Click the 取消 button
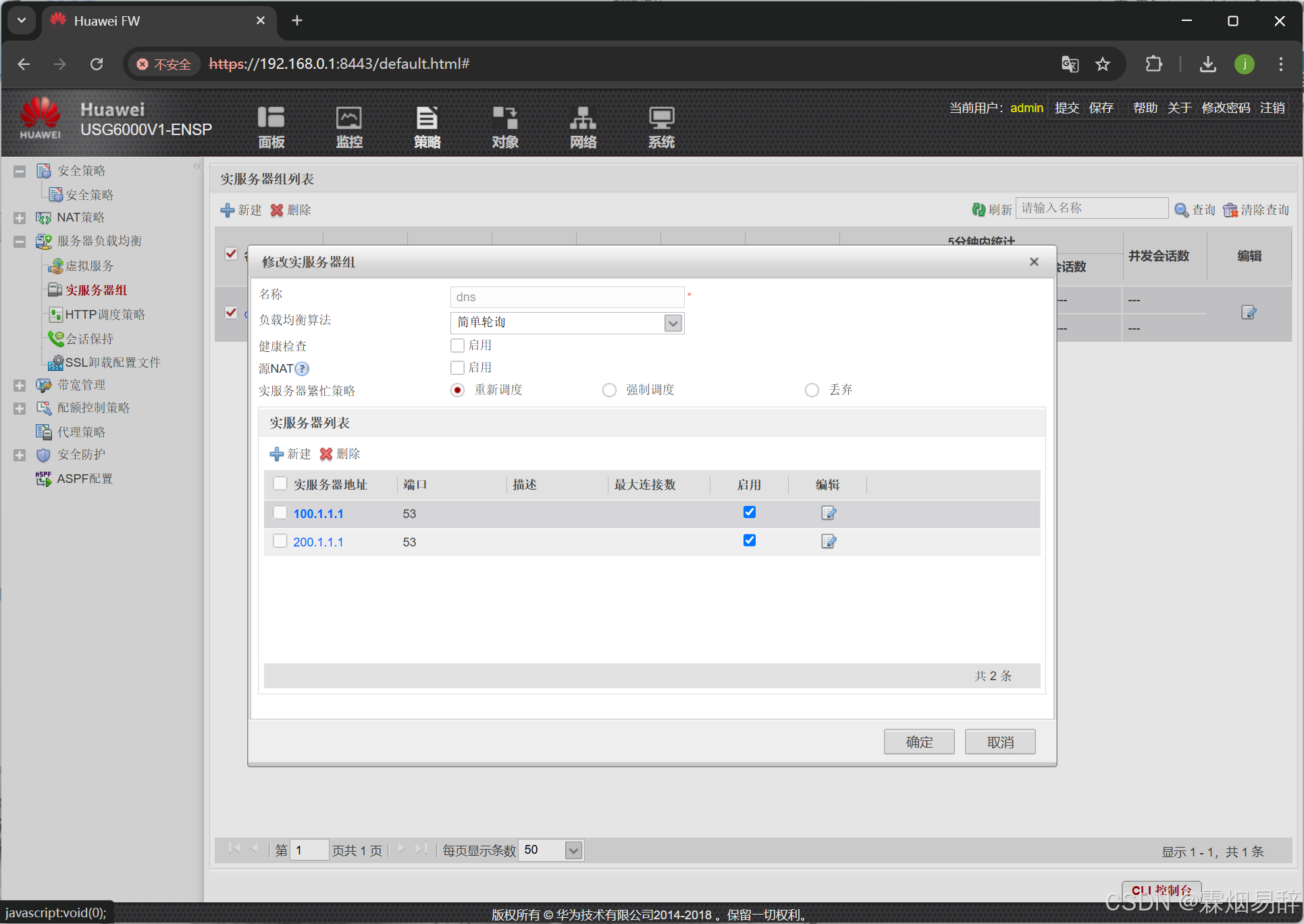The width and height of the screenshot is (1304, 924). 999,742
